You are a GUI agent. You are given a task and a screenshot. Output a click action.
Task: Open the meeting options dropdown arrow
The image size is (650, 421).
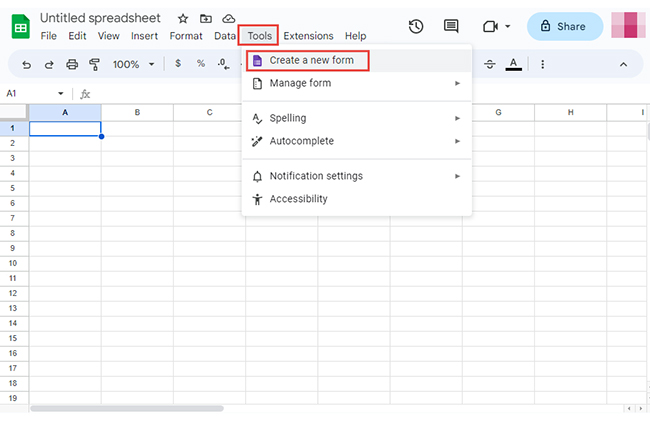point(507,27)
